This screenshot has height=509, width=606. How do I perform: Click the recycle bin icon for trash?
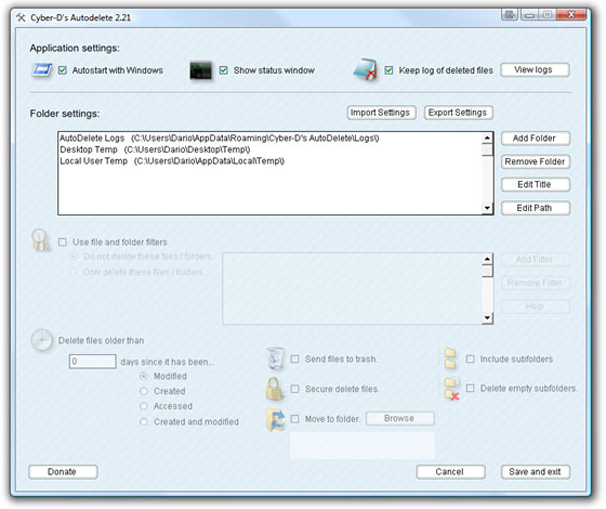[x=276, y=359]
